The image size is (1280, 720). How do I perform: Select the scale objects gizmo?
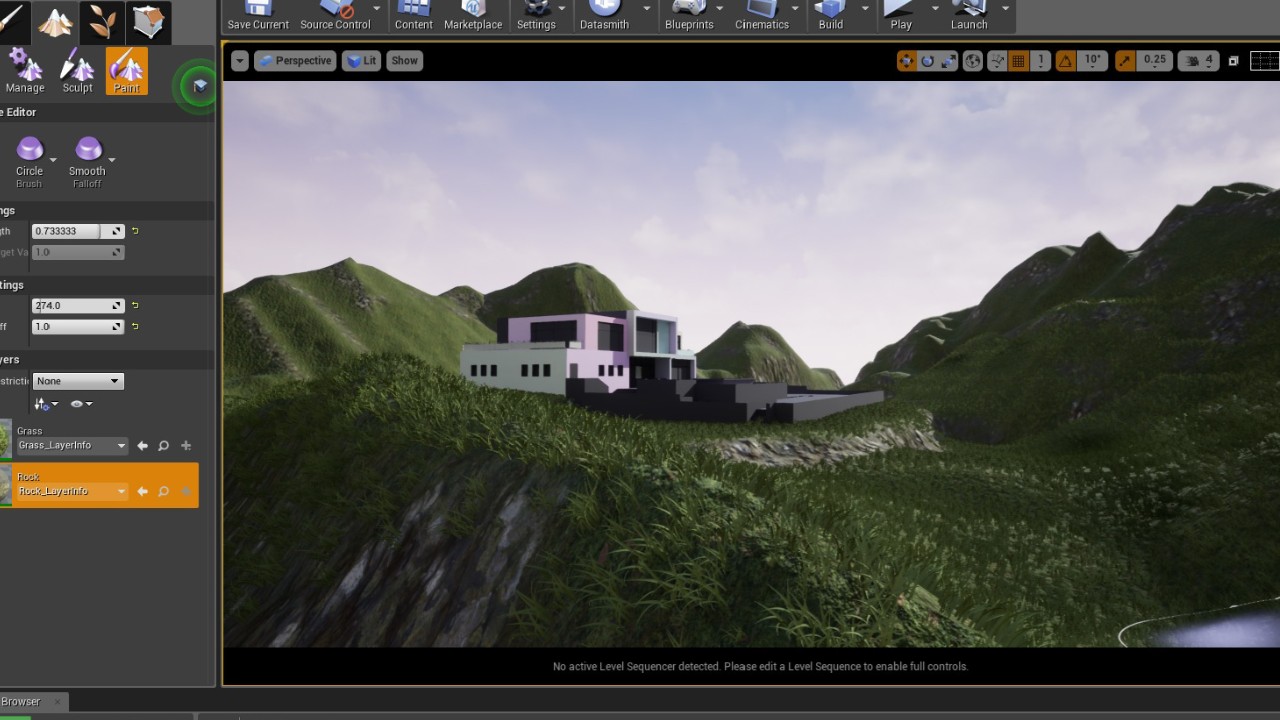pos(949,61)
